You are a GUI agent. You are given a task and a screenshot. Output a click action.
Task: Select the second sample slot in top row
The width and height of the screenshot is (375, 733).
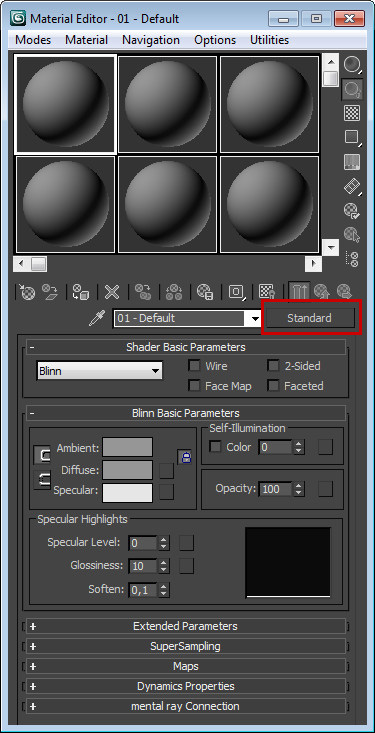tap(167, 104)
